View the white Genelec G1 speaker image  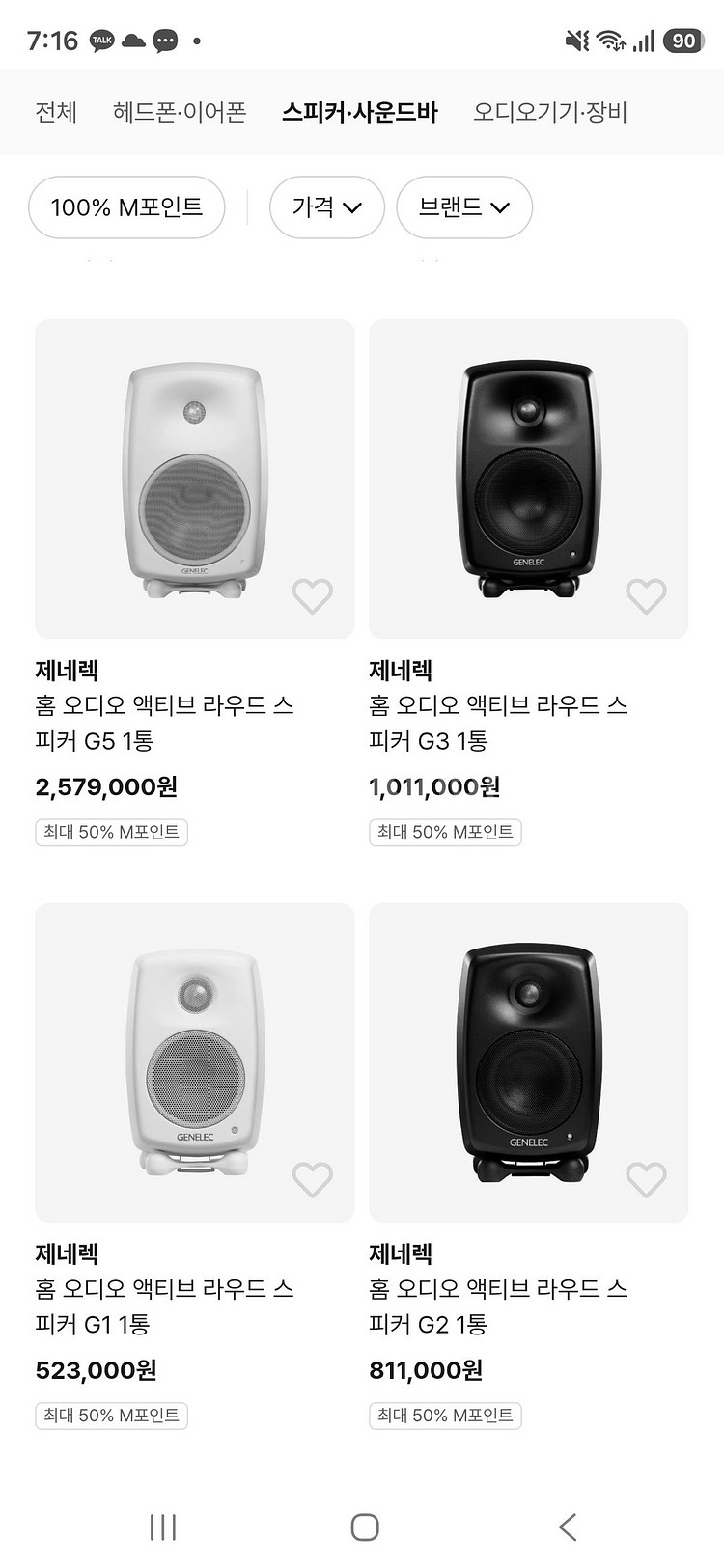click(x=195, y=1061)
